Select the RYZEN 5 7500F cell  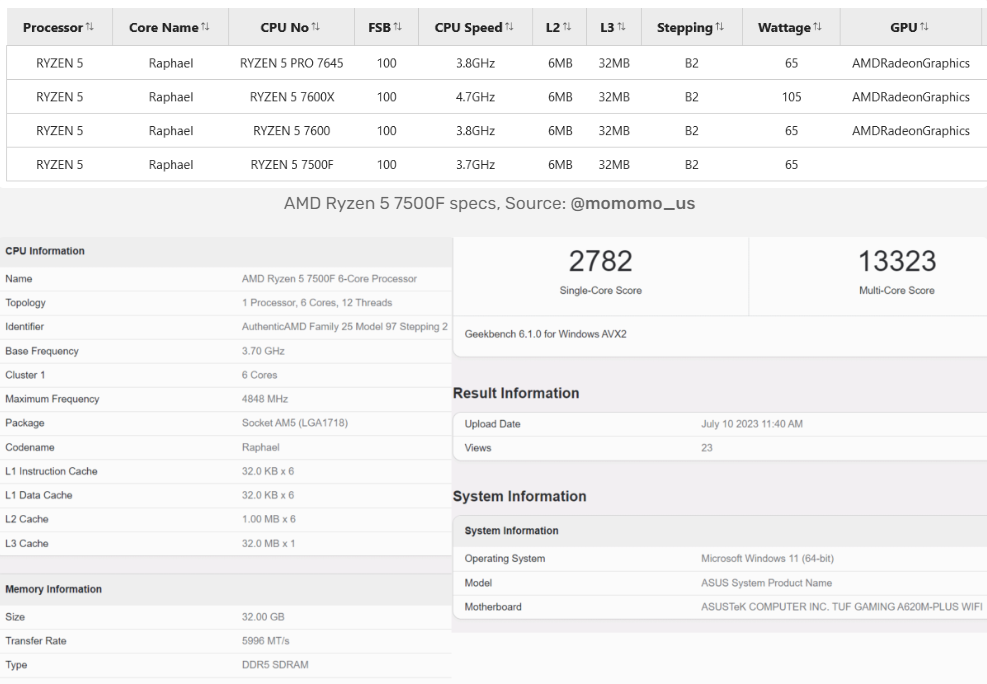pyautogui.click(x=292, y=165)
